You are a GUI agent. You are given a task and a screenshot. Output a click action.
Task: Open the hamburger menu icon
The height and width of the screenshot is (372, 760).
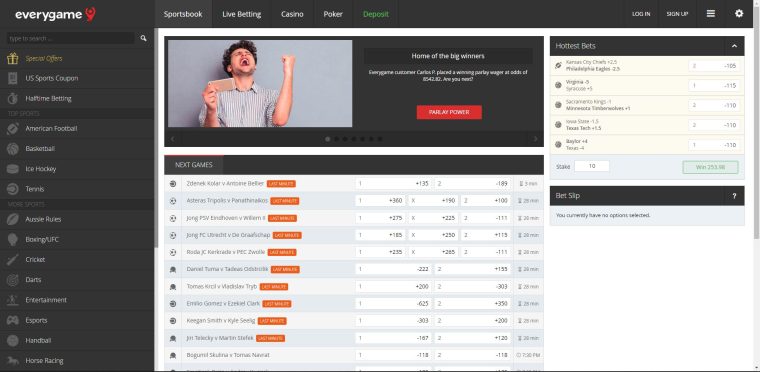coord(711,14)
